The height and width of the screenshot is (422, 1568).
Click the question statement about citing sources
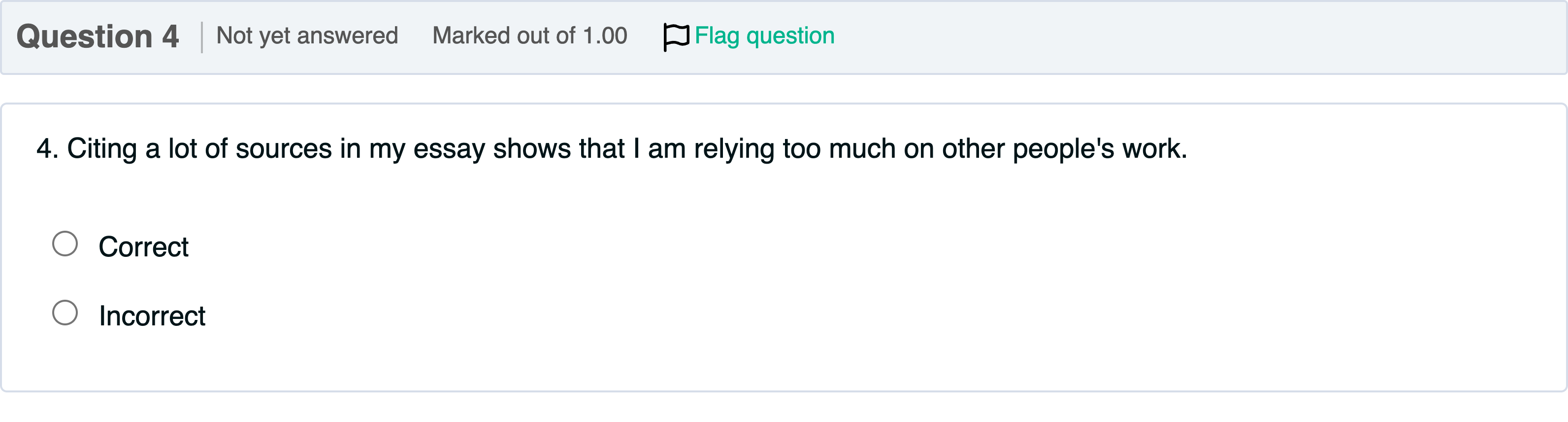pos(611,148)
